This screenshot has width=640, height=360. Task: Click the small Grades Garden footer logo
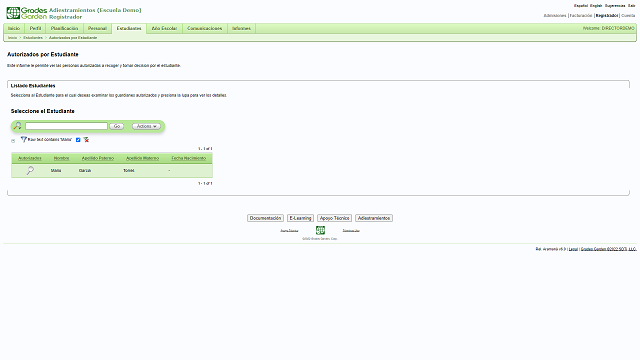click(320, 230)
